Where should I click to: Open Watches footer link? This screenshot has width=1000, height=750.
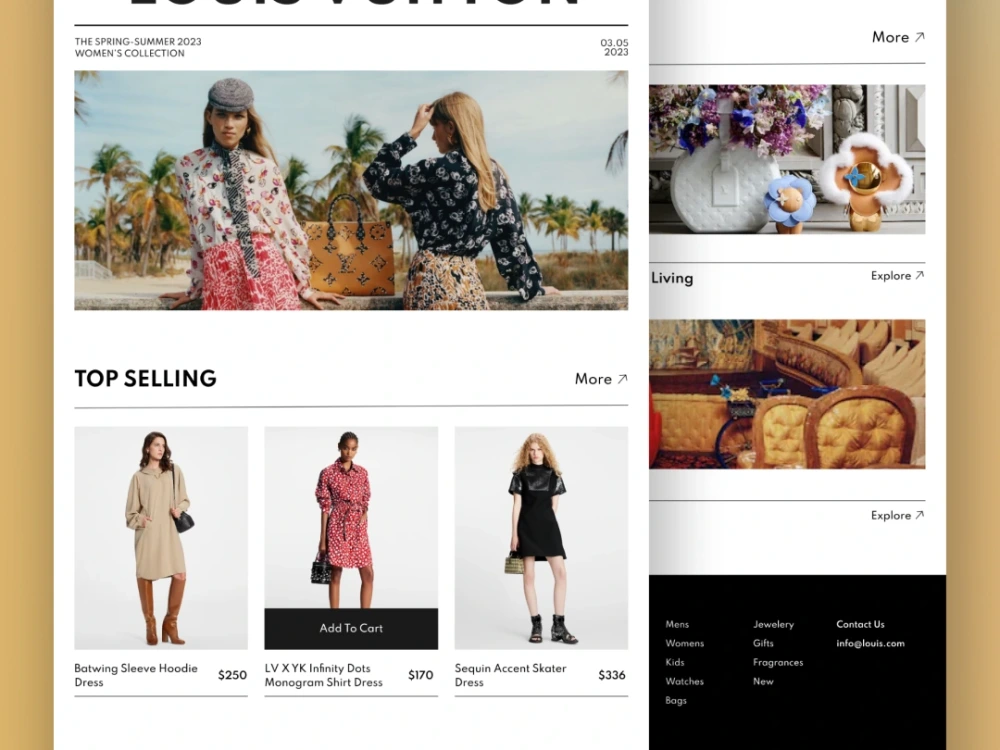[685, 682]
